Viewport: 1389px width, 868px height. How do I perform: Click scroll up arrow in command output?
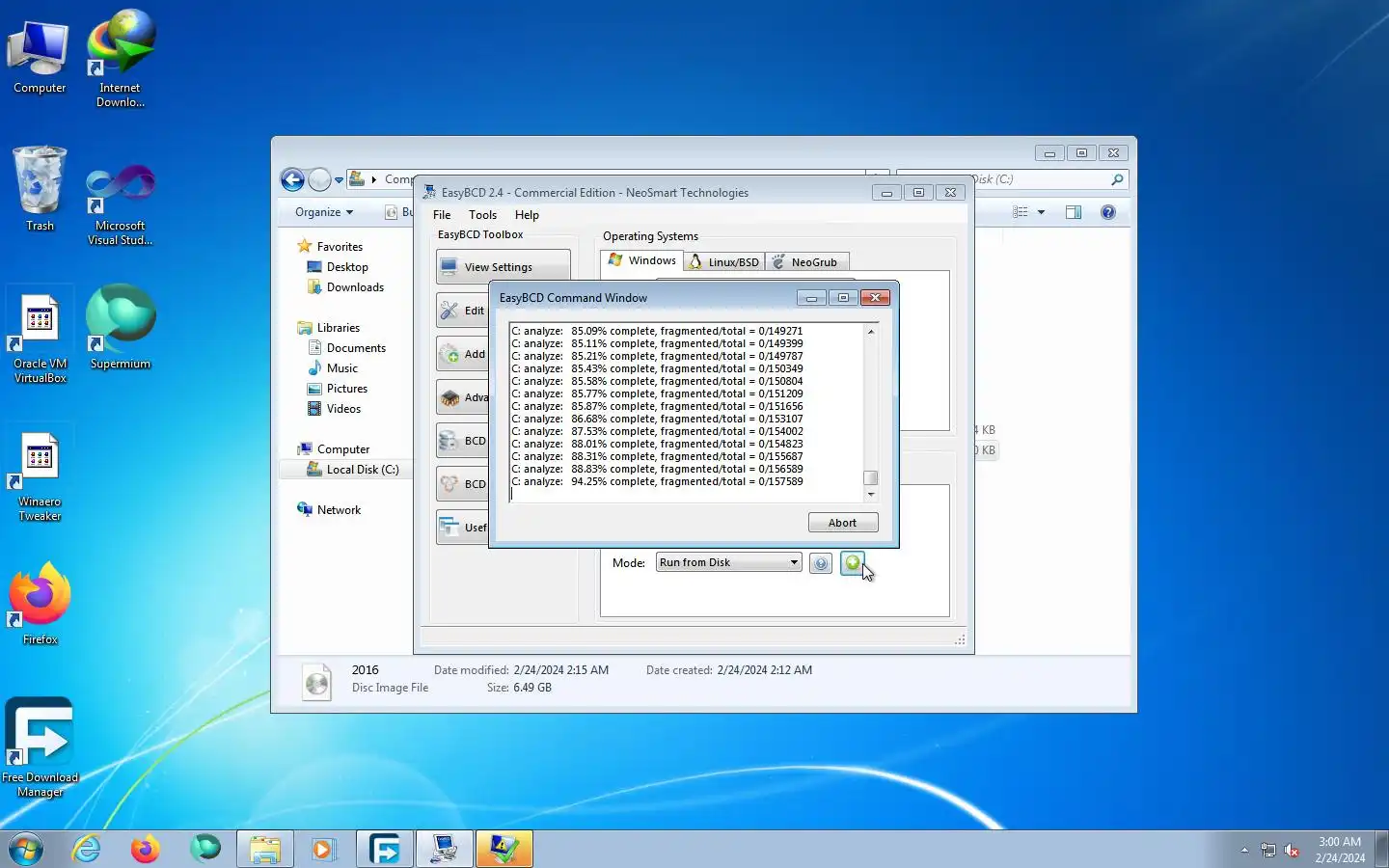[871, 332]
